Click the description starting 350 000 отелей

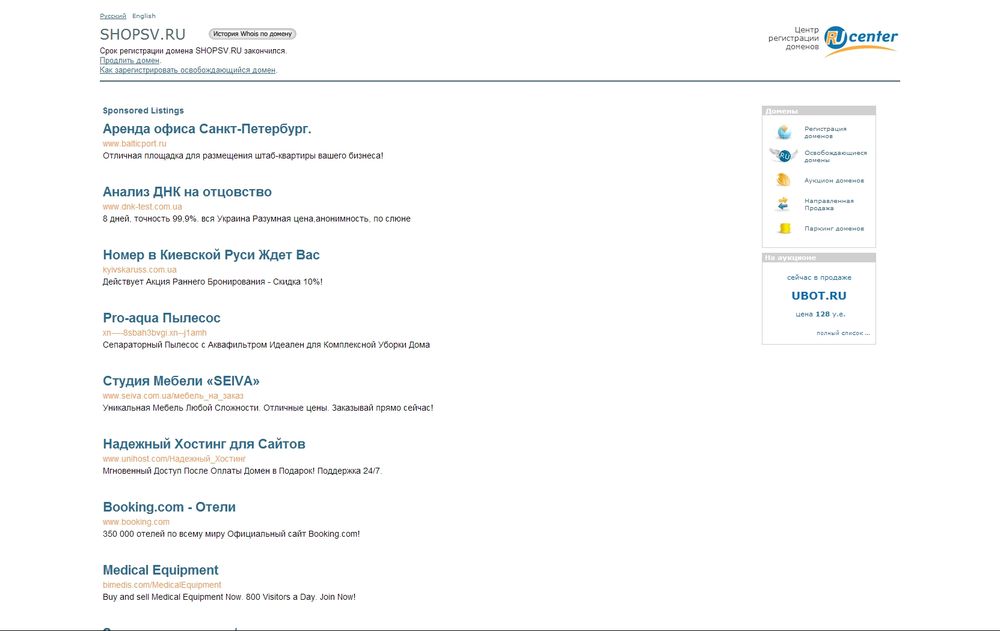click(232, 534)
